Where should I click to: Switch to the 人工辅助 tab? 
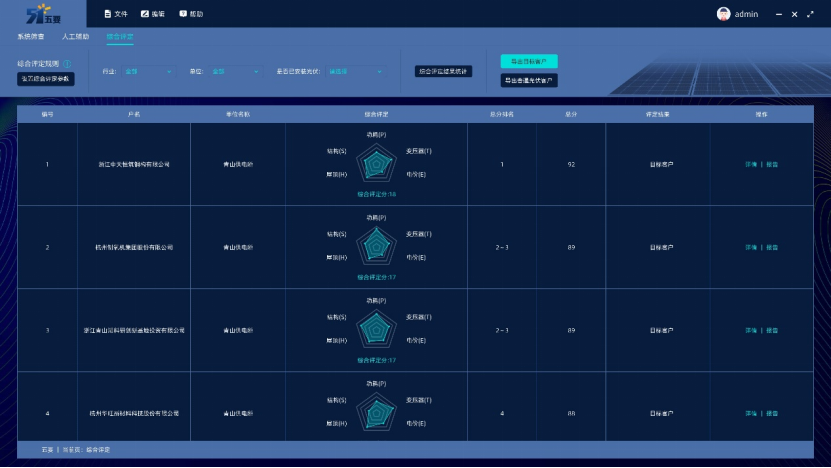[x=75, y=37]
